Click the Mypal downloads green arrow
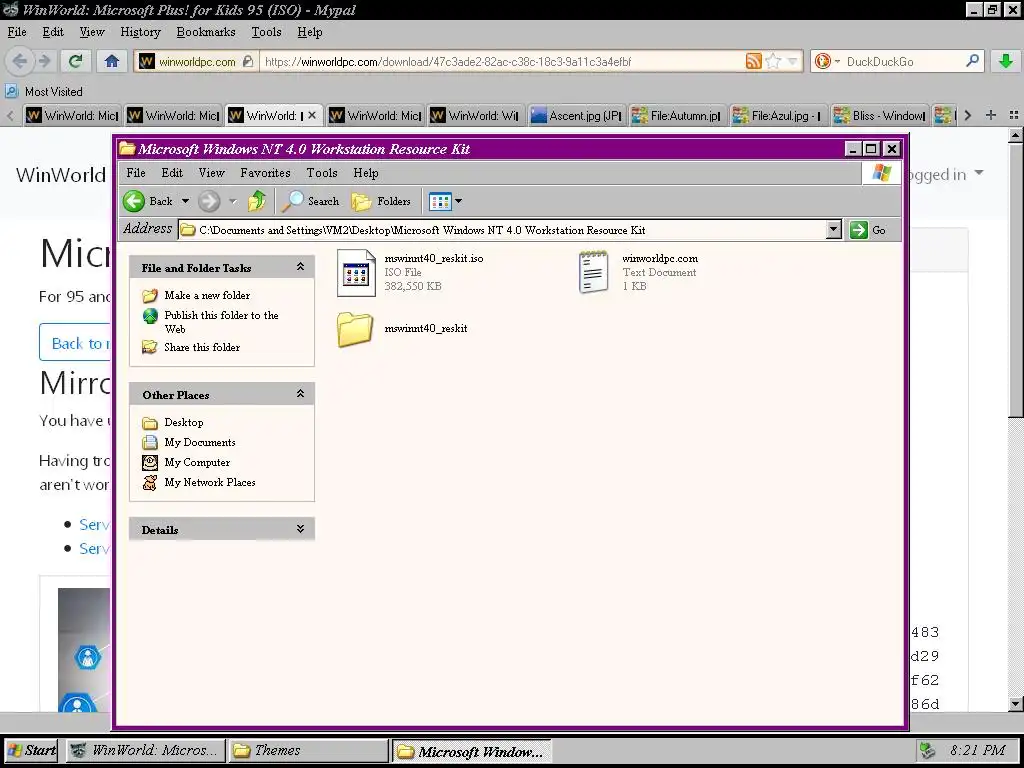Screen dimensions: 1024x768 click(x=1006, y=61)
